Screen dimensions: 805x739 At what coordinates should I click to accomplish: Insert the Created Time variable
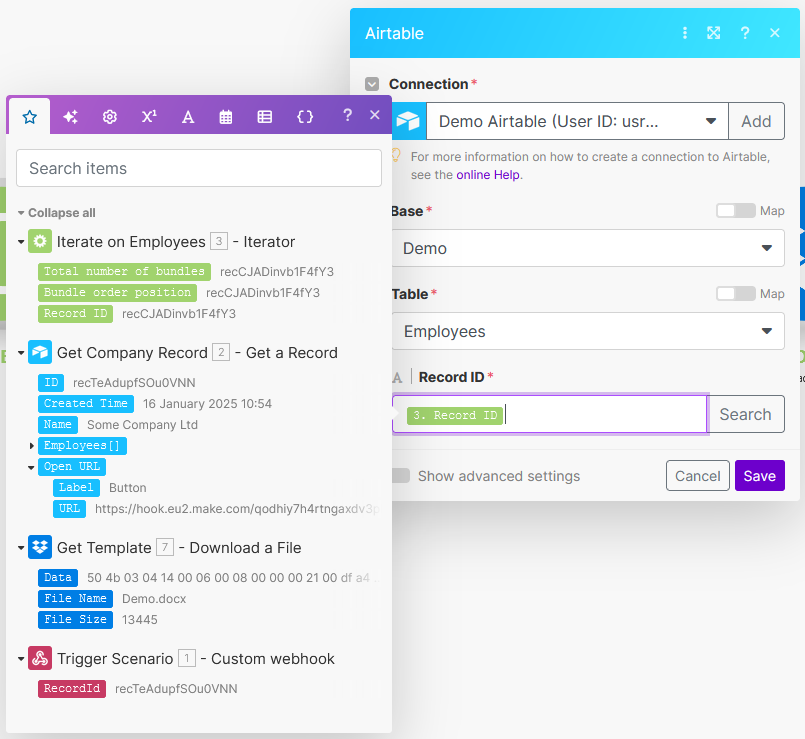coord(86,403)
